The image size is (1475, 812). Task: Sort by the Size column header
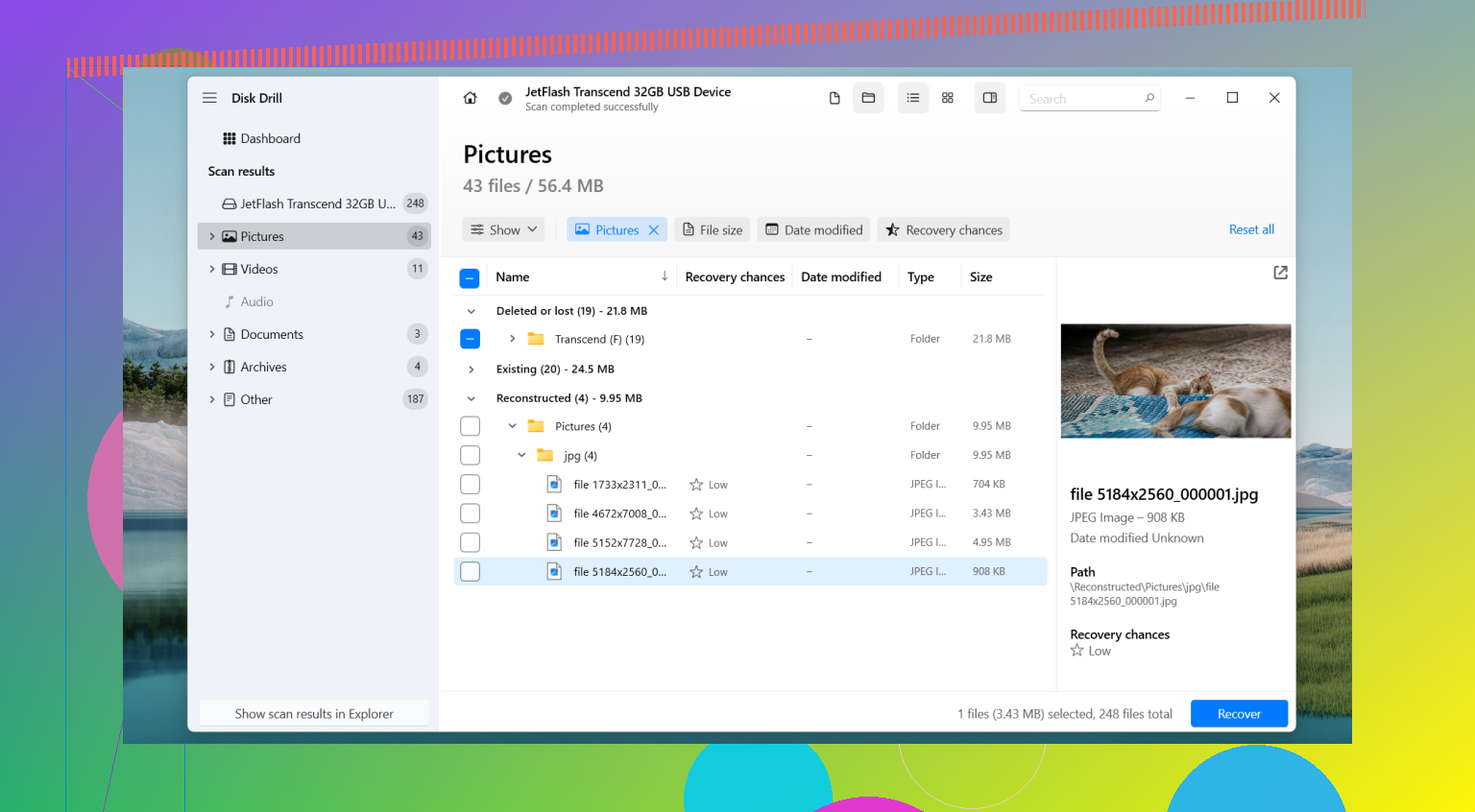(980, 276)
